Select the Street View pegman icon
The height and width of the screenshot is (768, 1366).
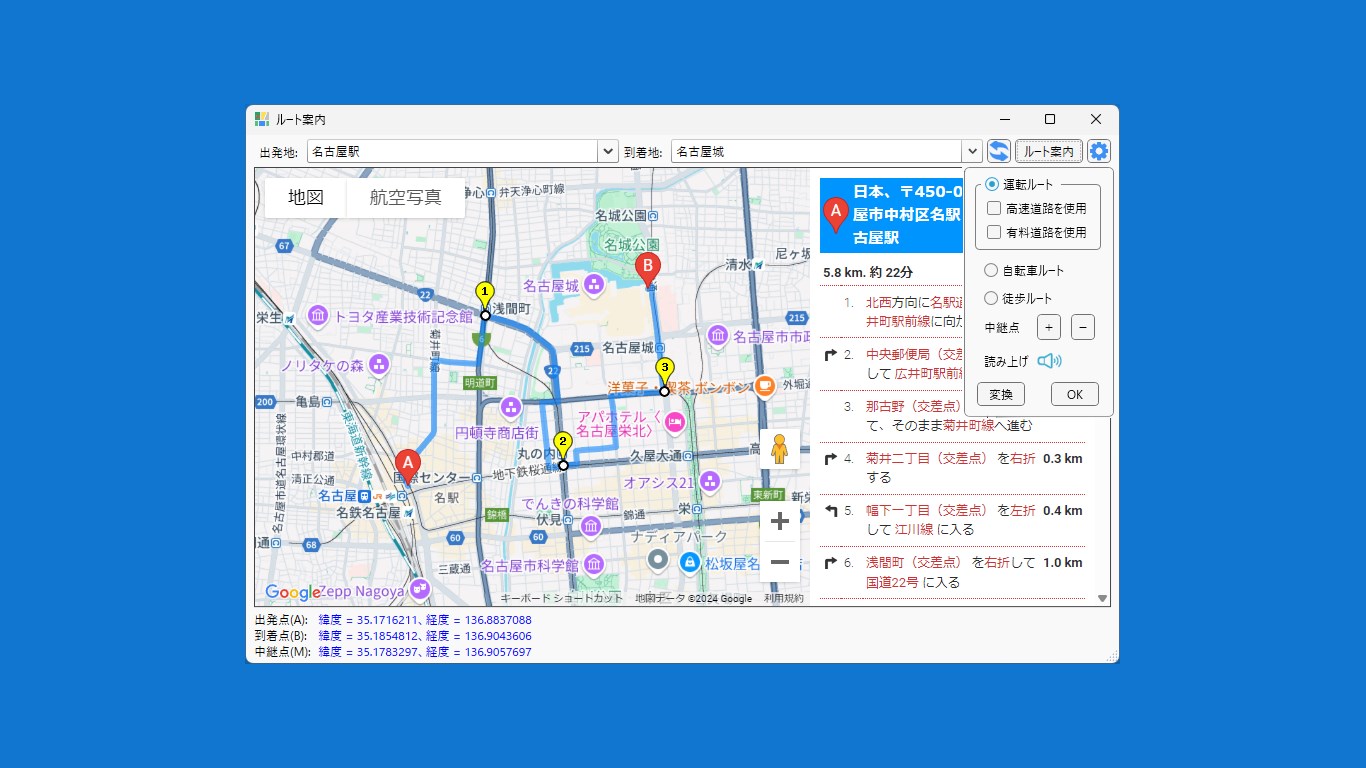[x=780, y=450]
